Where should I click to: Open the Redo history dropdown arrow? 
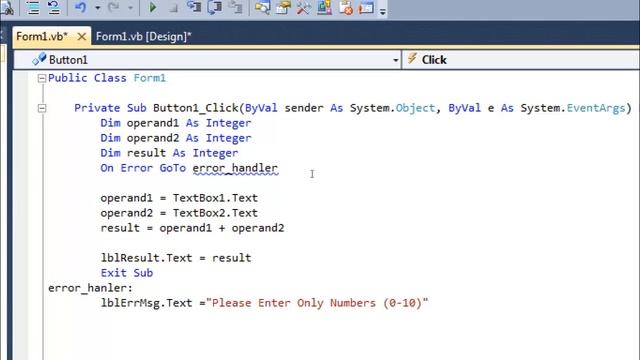coord(130,8)
